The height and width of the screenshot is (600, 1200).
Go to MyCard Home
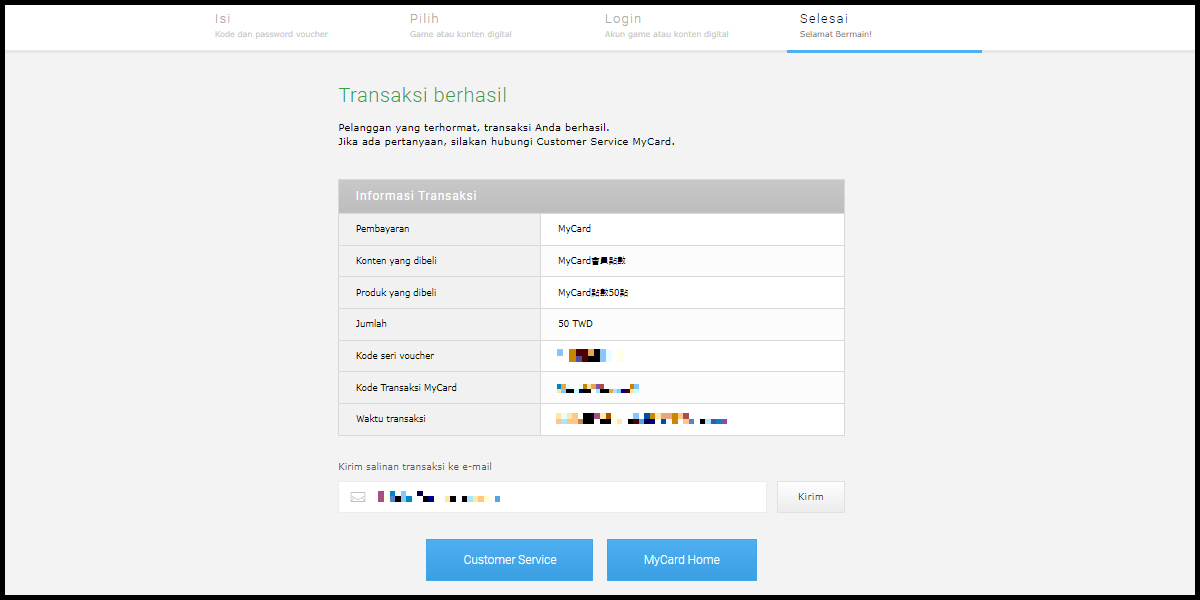coord(682,560)
